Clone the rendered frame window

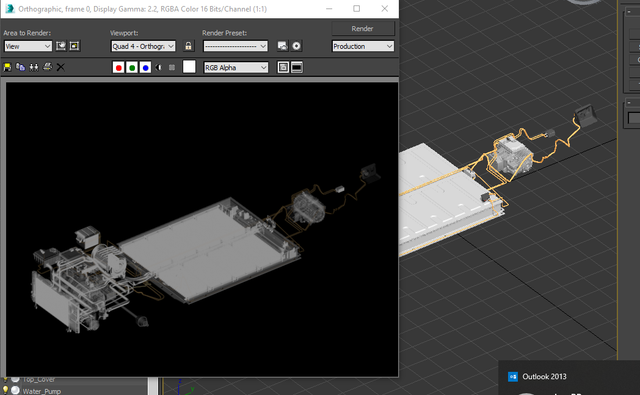click(x=34, y=67)
